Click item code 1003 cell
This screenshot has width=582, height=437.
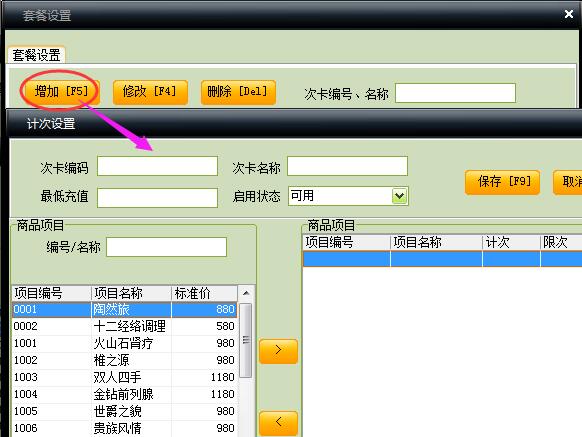click(52, 377)
